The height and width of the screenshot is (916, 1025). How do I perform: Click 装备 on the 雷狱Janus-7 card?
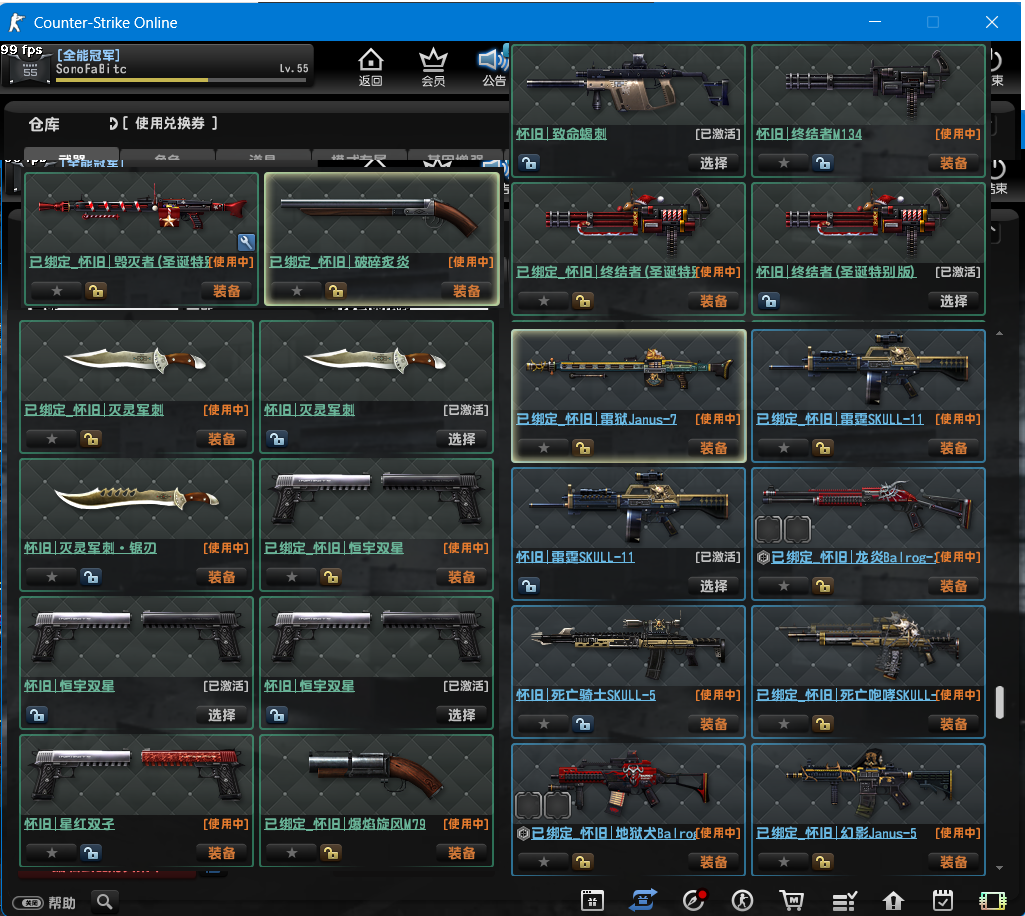click(713, 448)
